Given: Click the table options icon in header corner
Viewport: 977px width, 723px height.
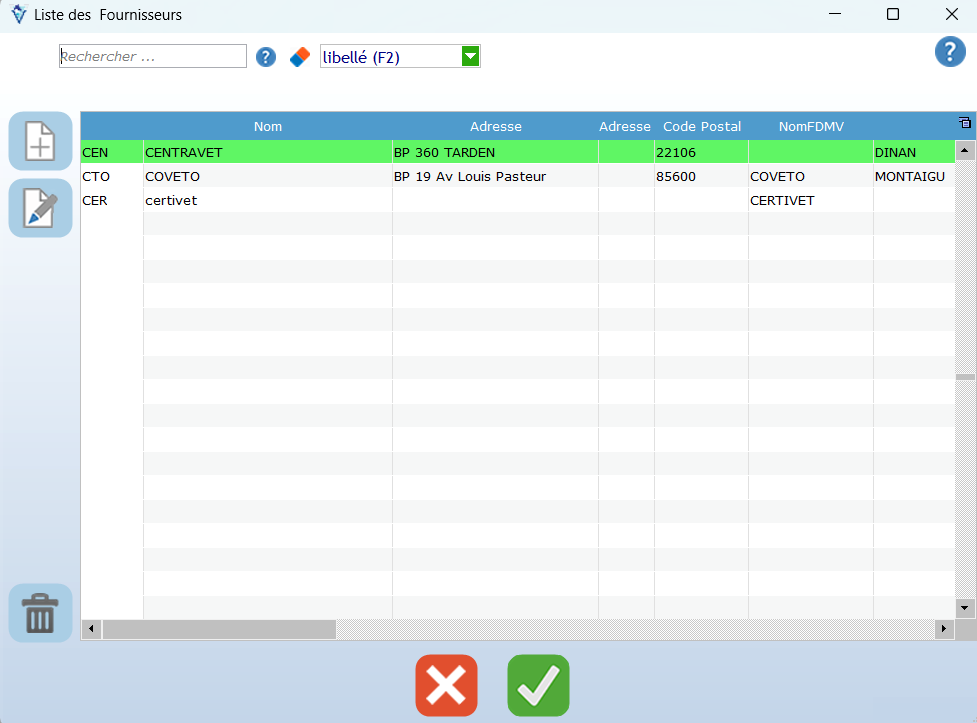Looking at the screenshot, I should pos(965,122).
